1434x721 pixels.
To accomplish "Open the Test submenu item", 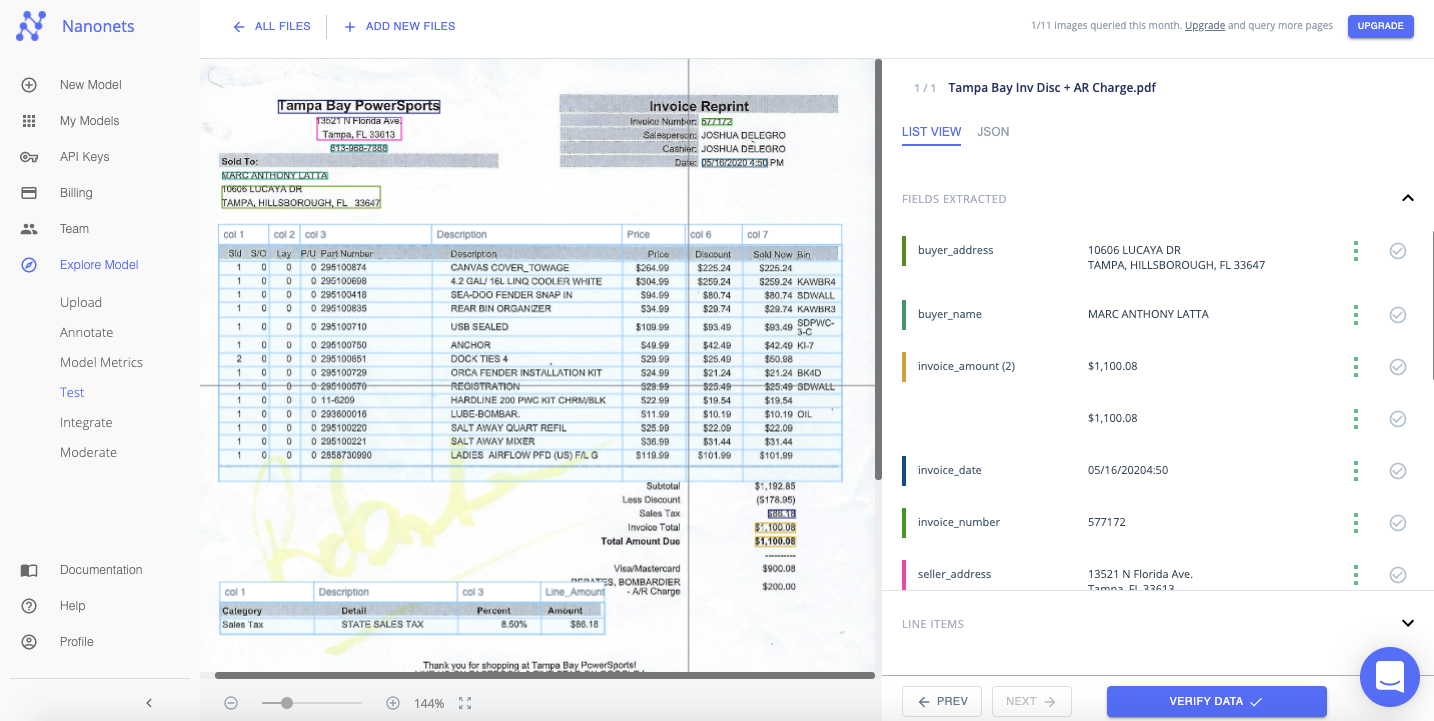I will (72, 393).
